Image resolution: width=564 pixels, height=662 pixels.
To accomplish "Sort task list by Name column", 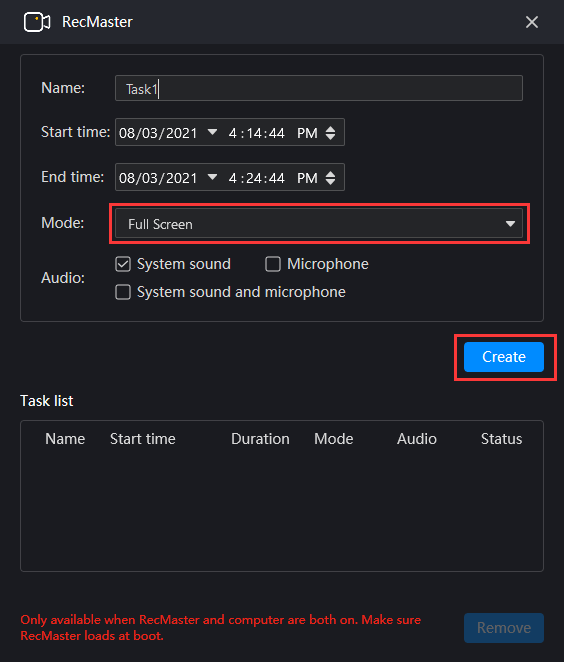I will (x=65, y=439).
